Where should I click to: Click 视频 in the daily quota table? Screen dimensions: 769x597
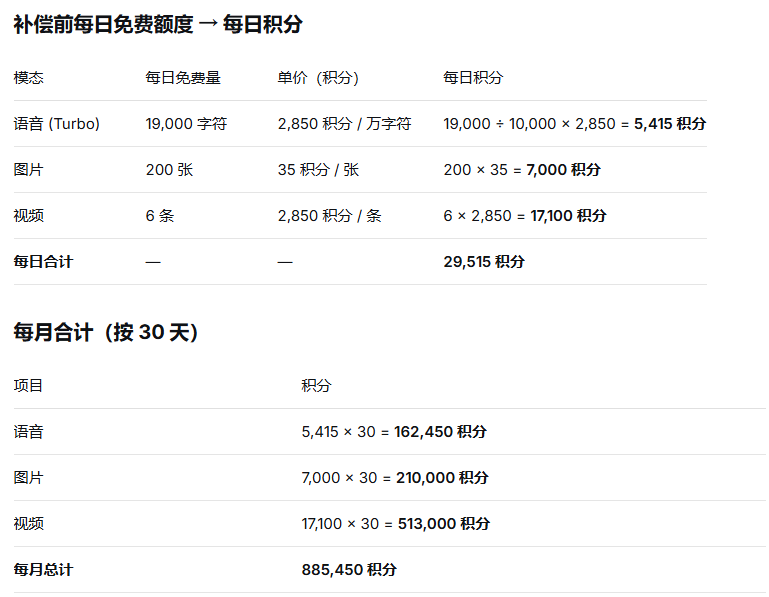click(x=28, y=216)
